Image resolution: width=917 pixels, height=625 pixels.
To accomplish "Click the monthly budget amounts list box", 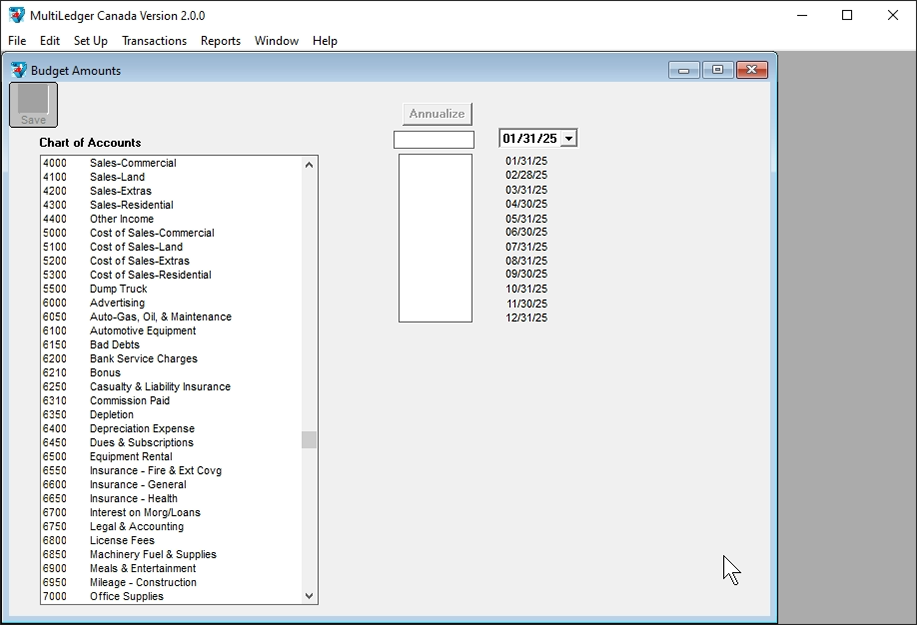I will [x=435, y=238].
